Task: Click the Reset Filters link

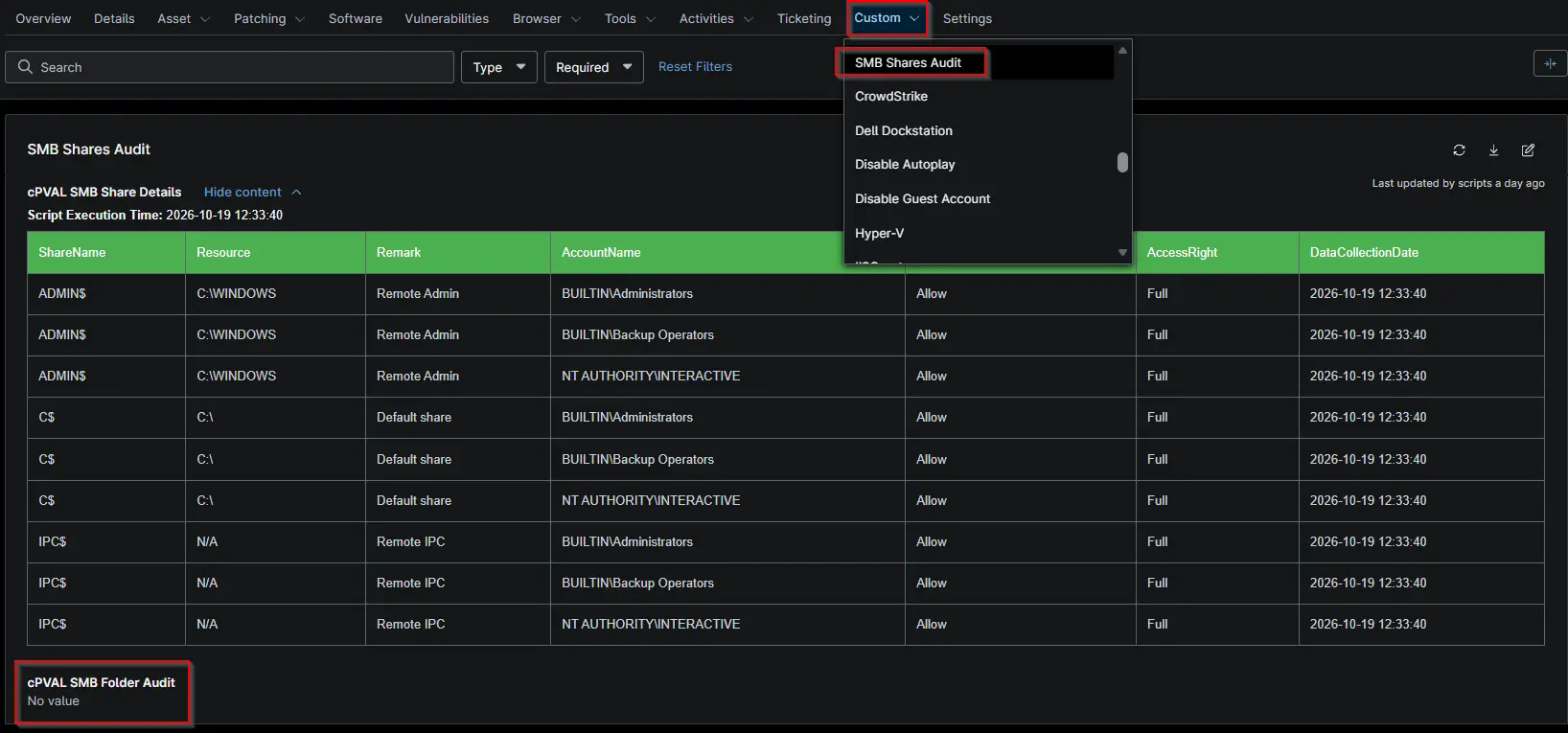Action: point(695,66)
